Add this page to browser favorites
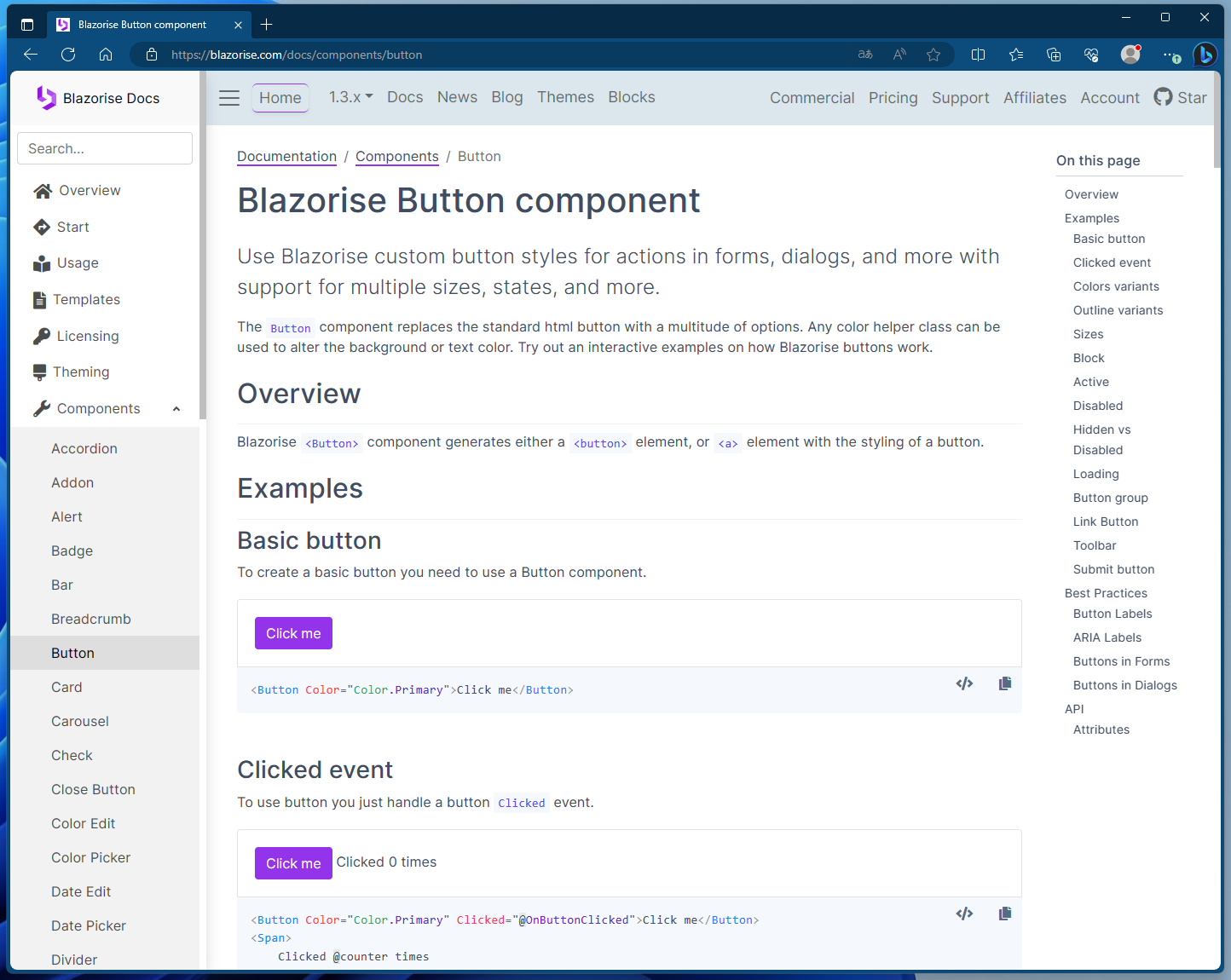 coord(933,54)
